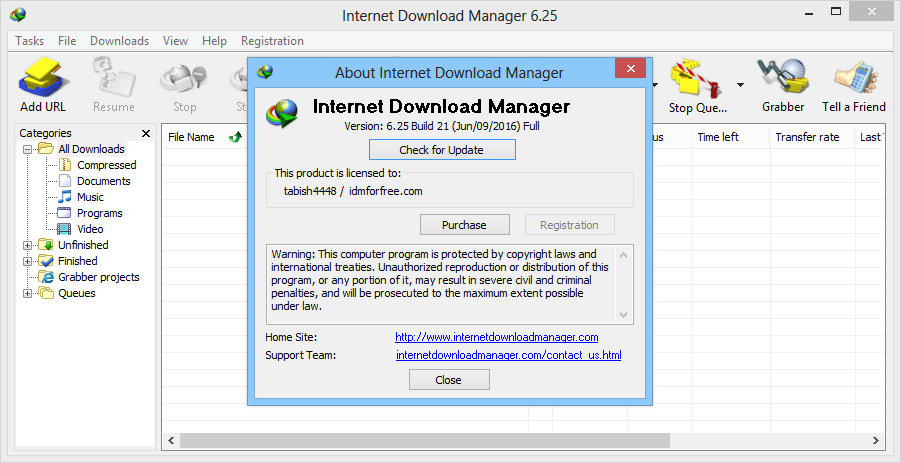Click the Stop toolbar icon
Viewport: 901px width, 463px height.
click(x=184, y=76)
